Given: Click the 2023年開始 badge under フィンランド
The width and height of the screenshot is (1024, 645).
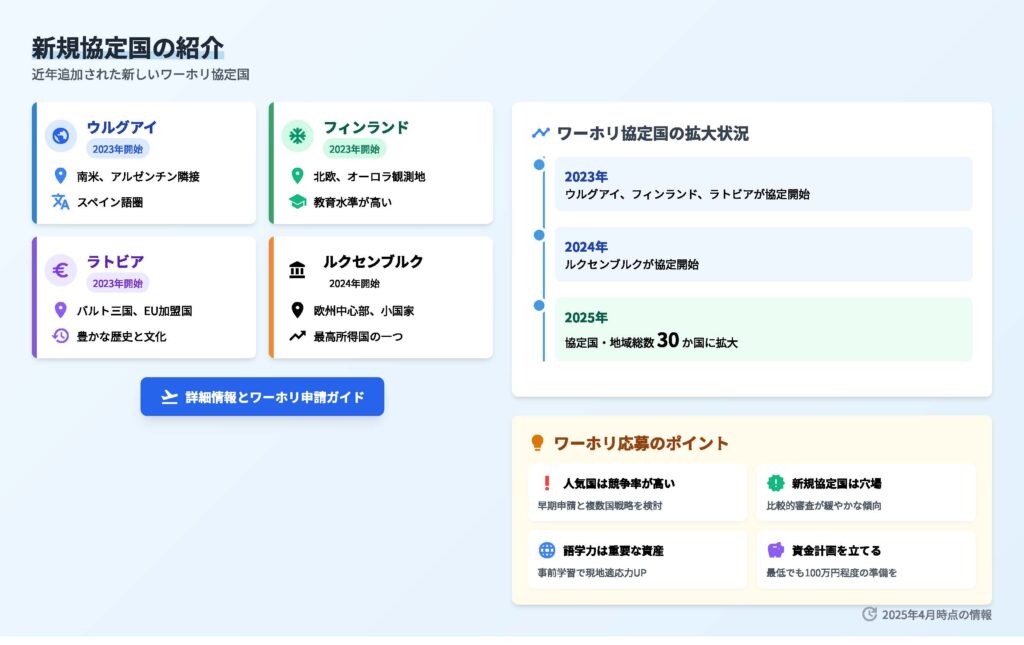Looking at the screenshot, I should 354,149.
